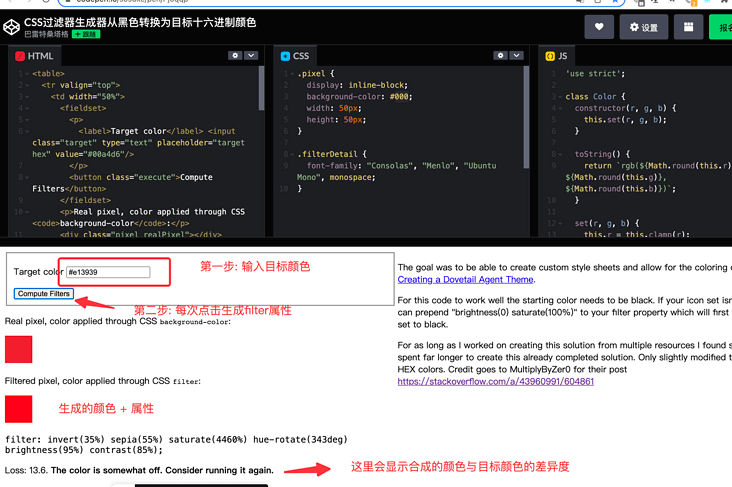Click 'display: inline-block;' in CSS editor
732x487 pixels.
pos(357,85)
